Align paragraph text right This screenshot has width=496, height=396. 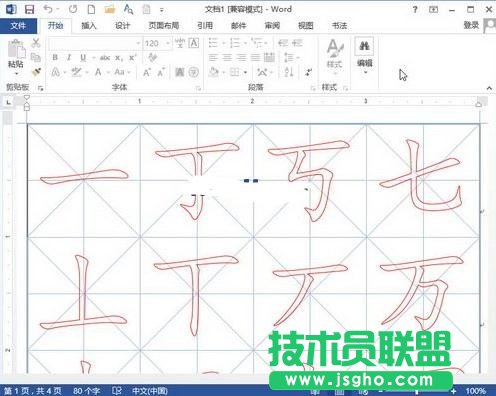pos(241,58)
